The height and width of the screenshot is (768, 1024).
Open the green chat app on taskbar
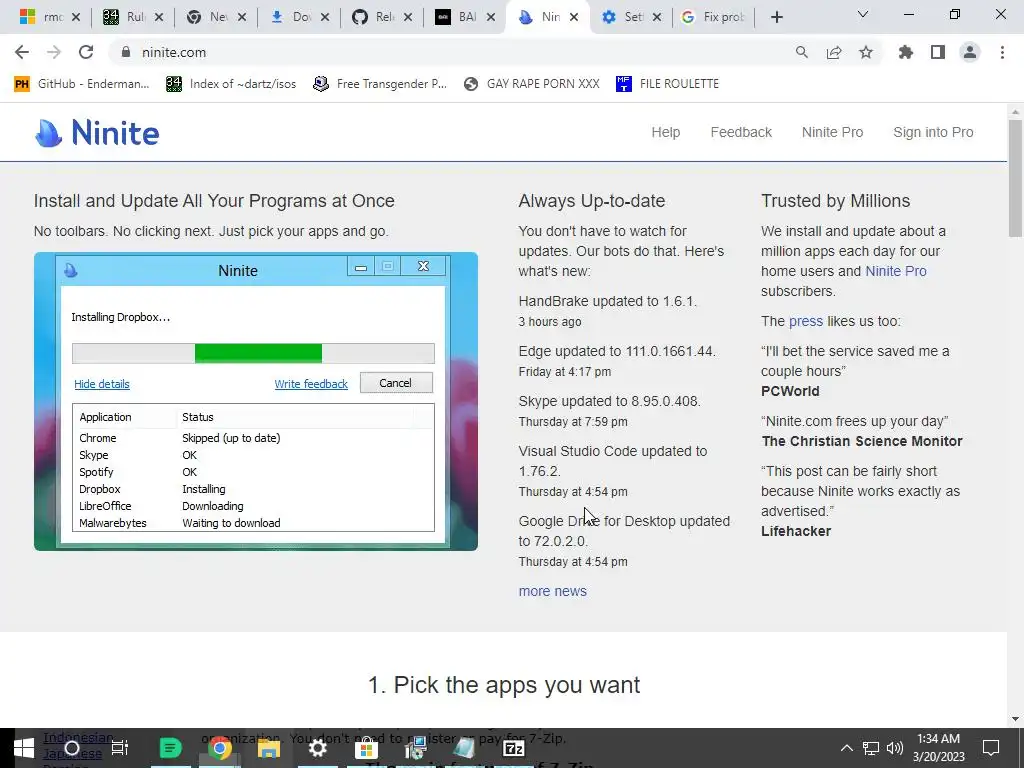click(170, 748)
